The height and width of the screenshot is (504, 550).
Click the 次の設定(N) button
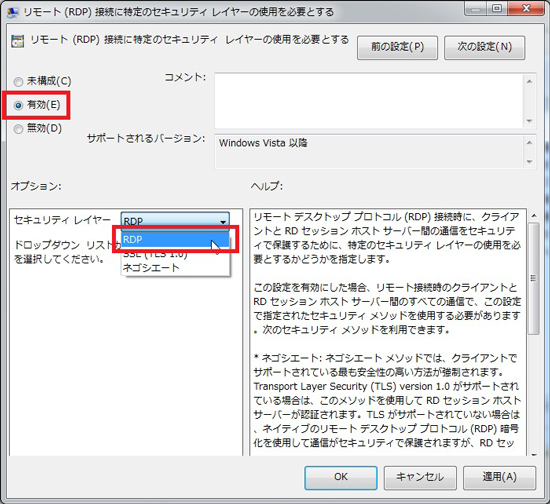484,47
